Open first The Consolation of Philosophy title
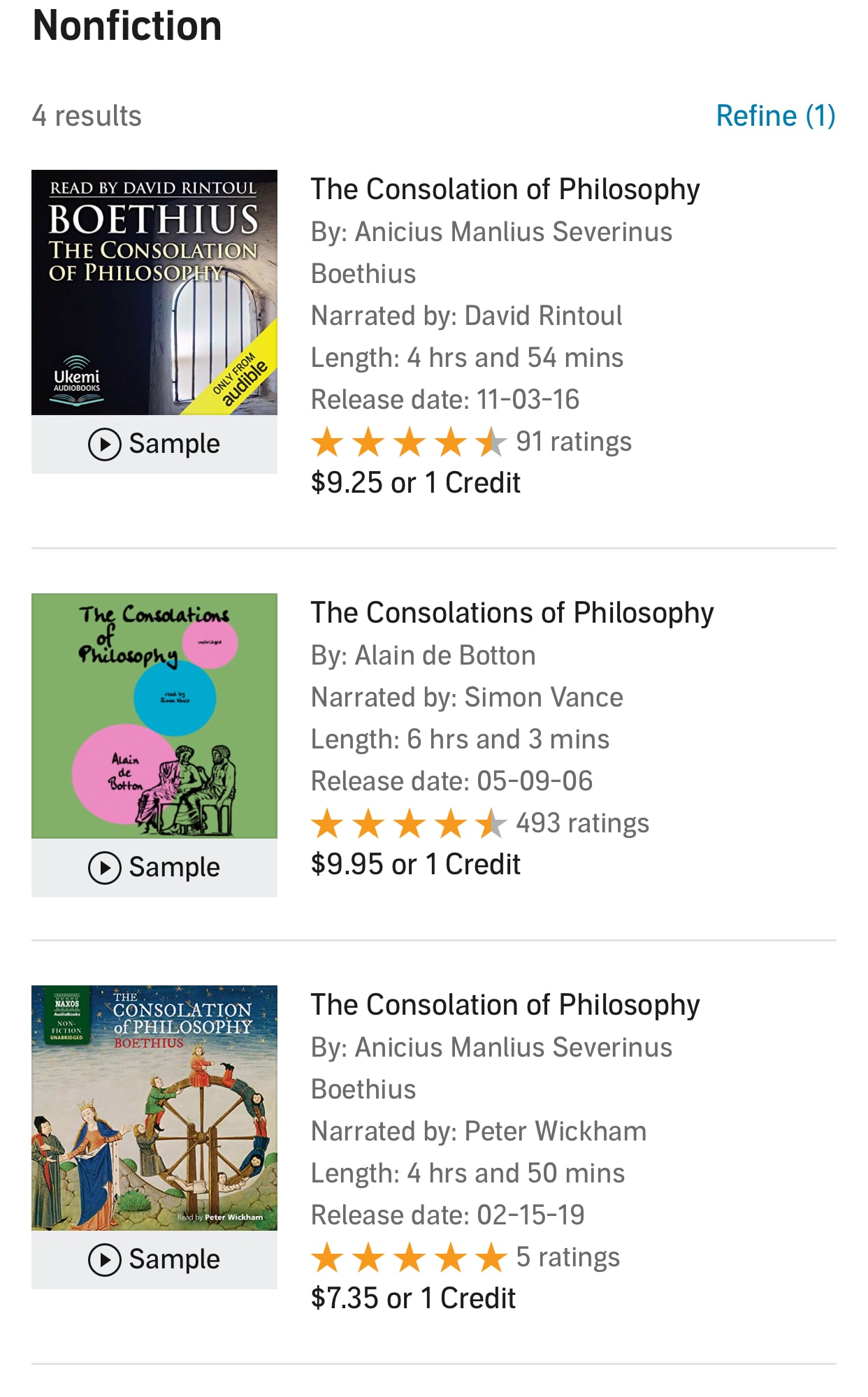Image resolution: width=868 pixels, height=1397 pixels. point(505,189)
